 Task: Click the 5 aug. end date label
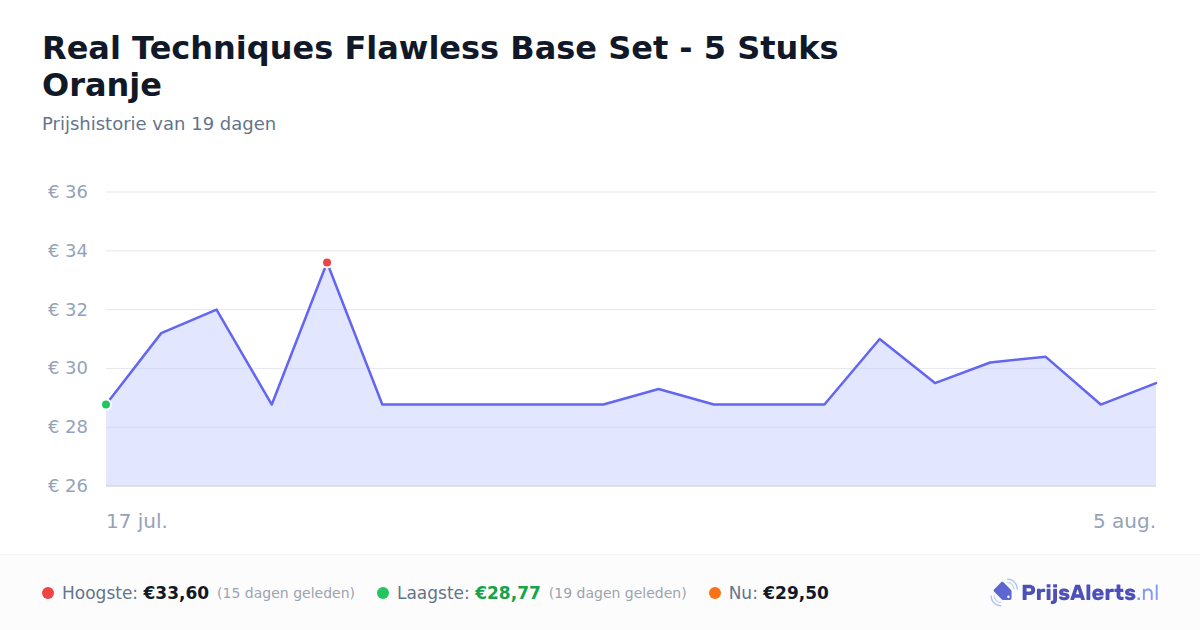(1124, 522)
